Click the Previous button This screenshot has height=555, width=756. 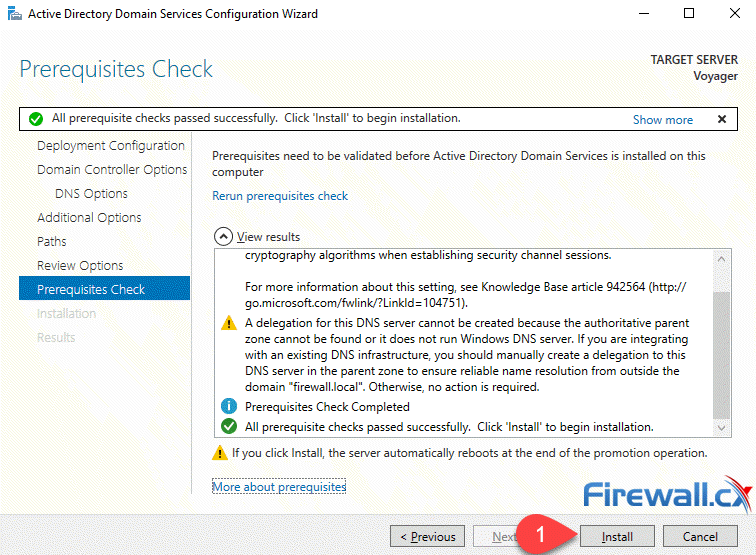427,536
